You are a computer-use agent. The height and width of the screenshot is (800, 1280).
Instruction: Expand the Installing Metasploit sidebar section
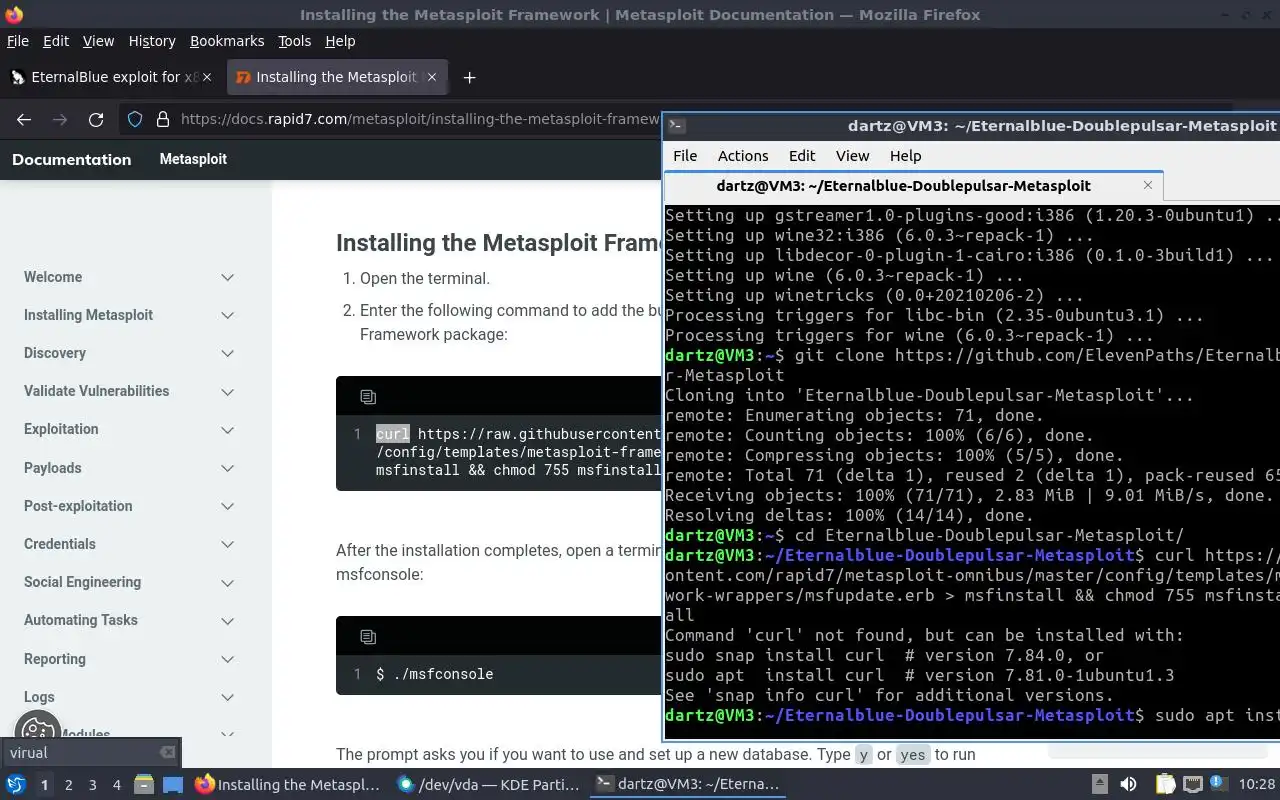point(228,315)
